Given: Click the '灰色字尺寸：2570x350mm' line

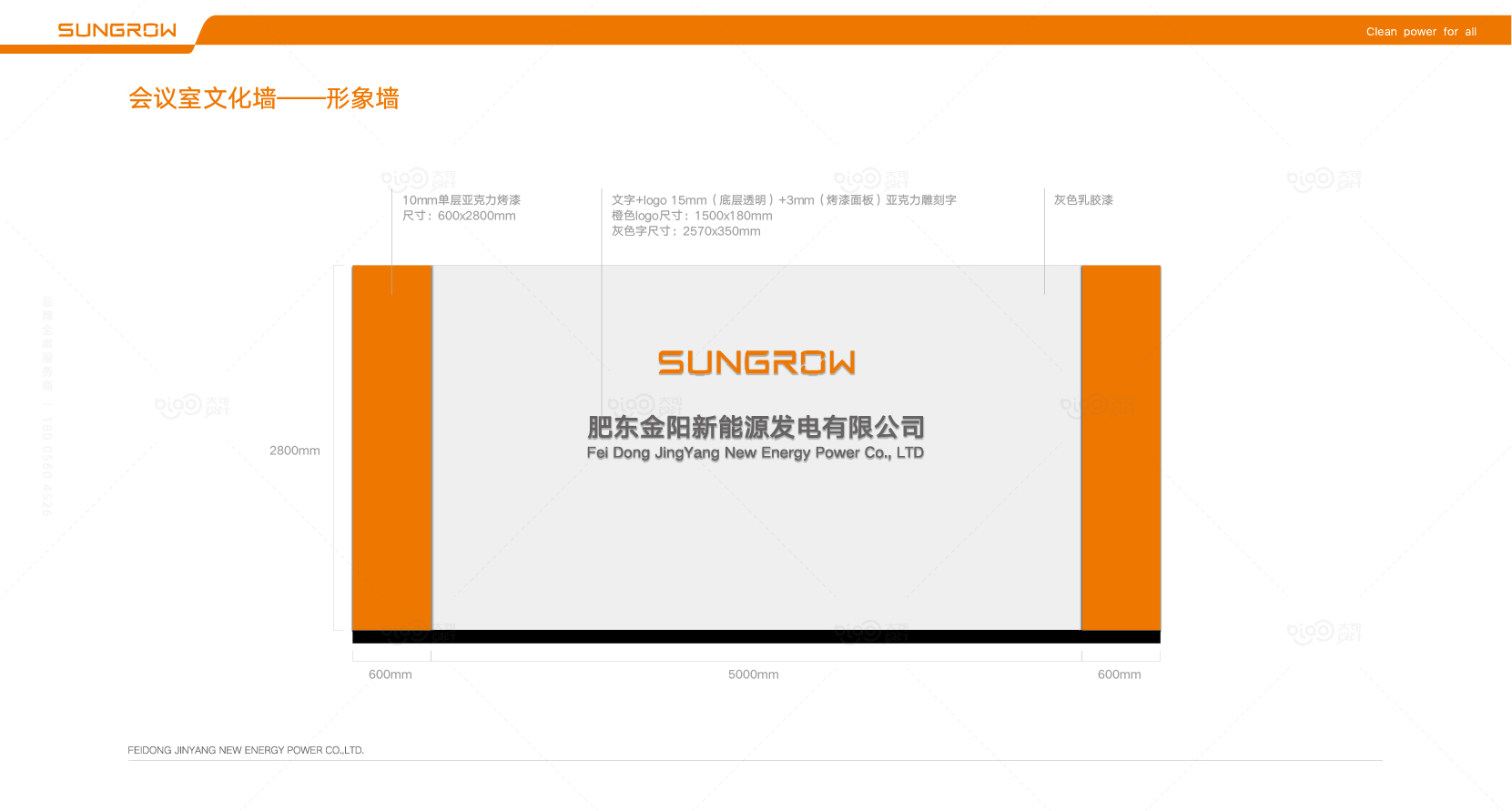Looking at the screenshot, I should (685, 231).
